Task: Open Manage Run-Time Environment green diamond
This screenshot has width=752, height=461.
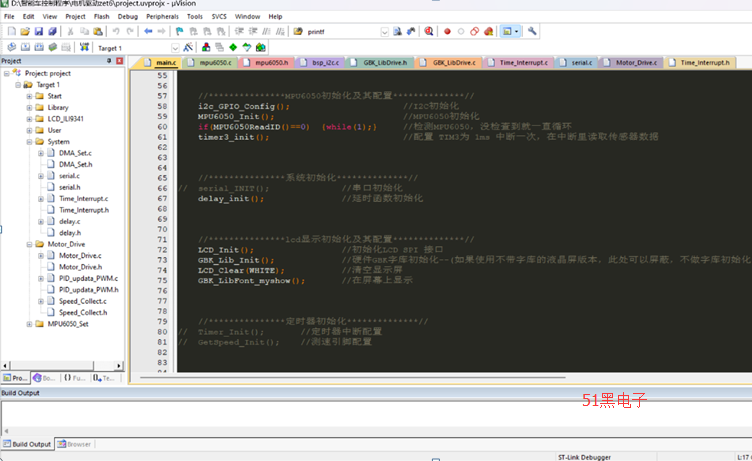Action: tap(233, 47)
